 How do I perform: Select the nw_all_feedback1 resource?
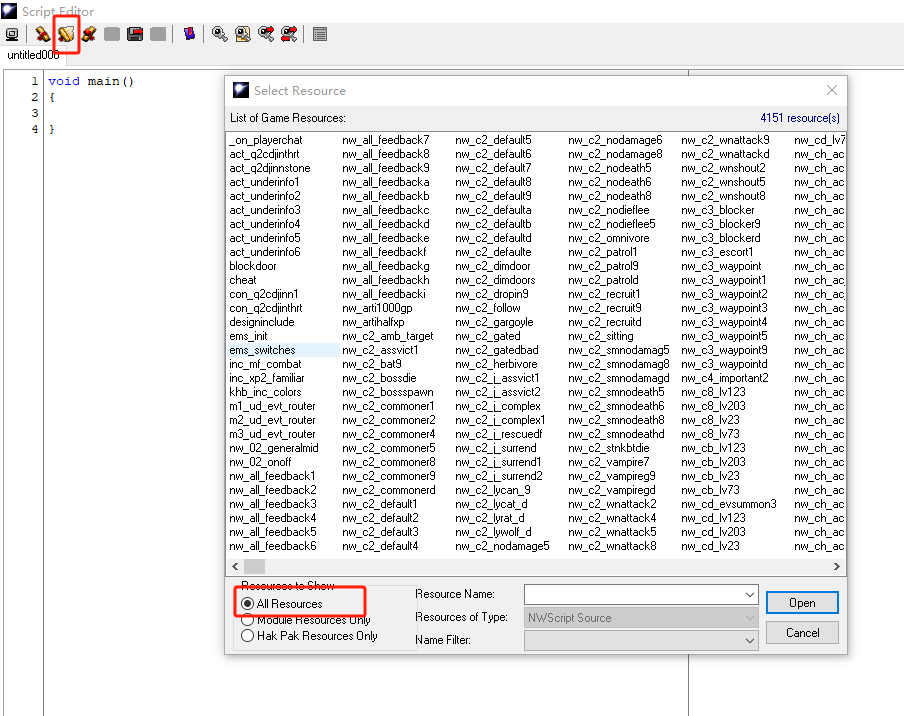(273, 476)
